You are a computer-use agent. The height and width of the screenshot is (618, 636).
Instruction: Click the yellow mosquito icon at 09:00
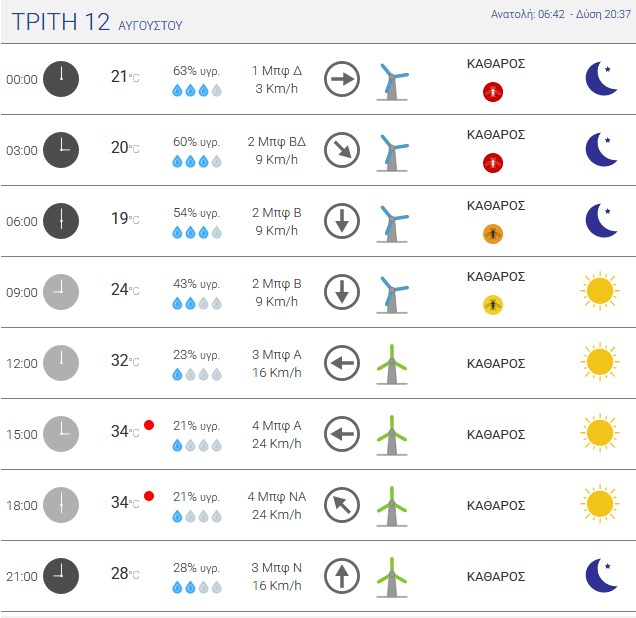[x=493, y=305]
